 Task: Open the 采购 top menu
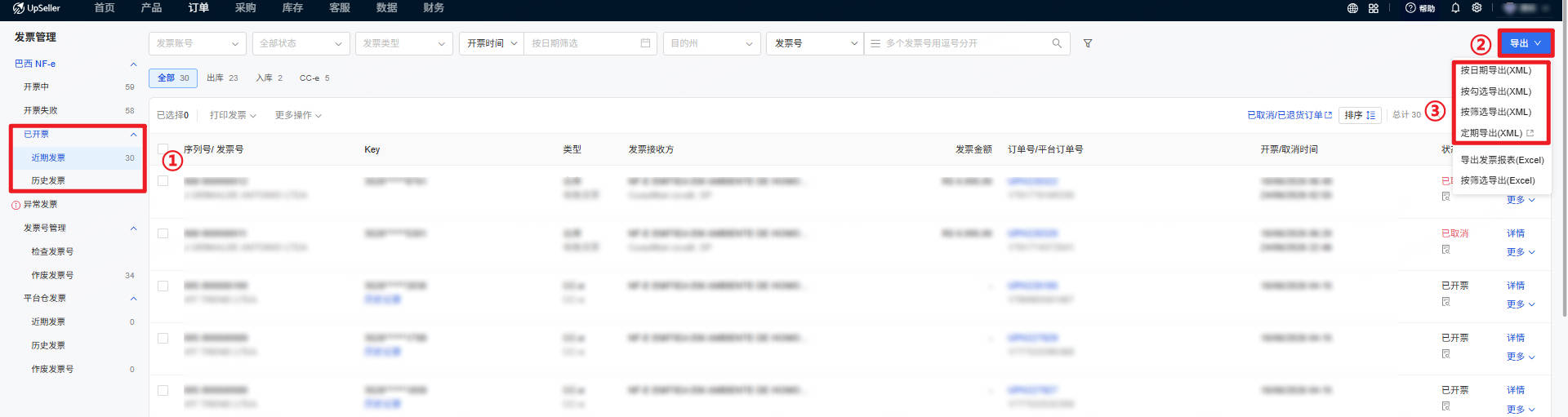[245, 8]
